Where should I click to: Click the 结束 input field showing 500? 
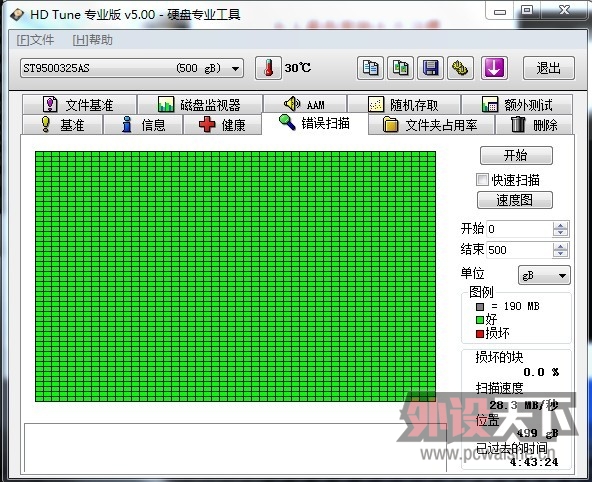click(x=520, y=250)
